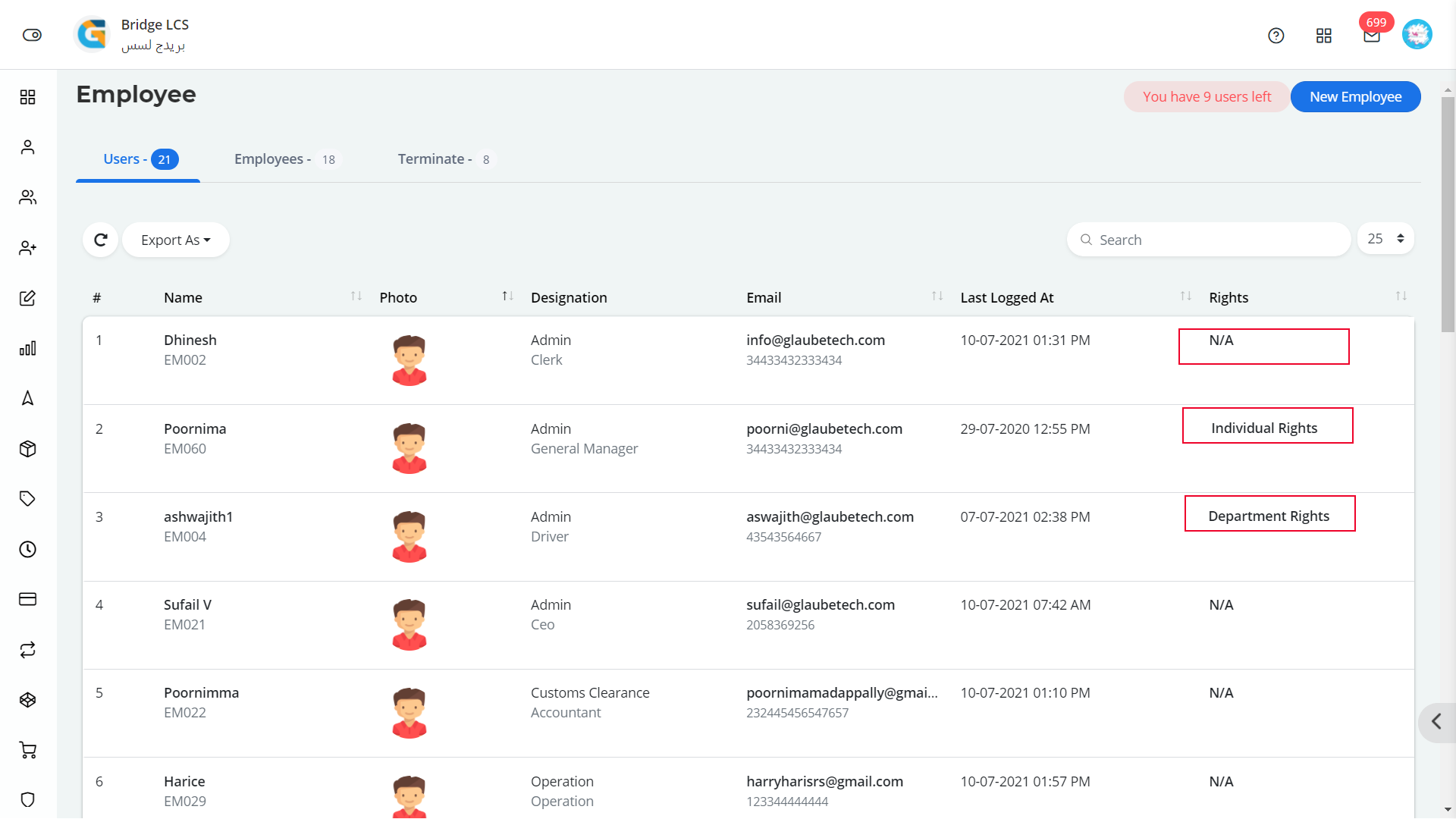Image resolution: width=1456 pixels, height=819 pixels.
Task: Change the rows per page selector showing 25
Action: [x=1385, y=239]
